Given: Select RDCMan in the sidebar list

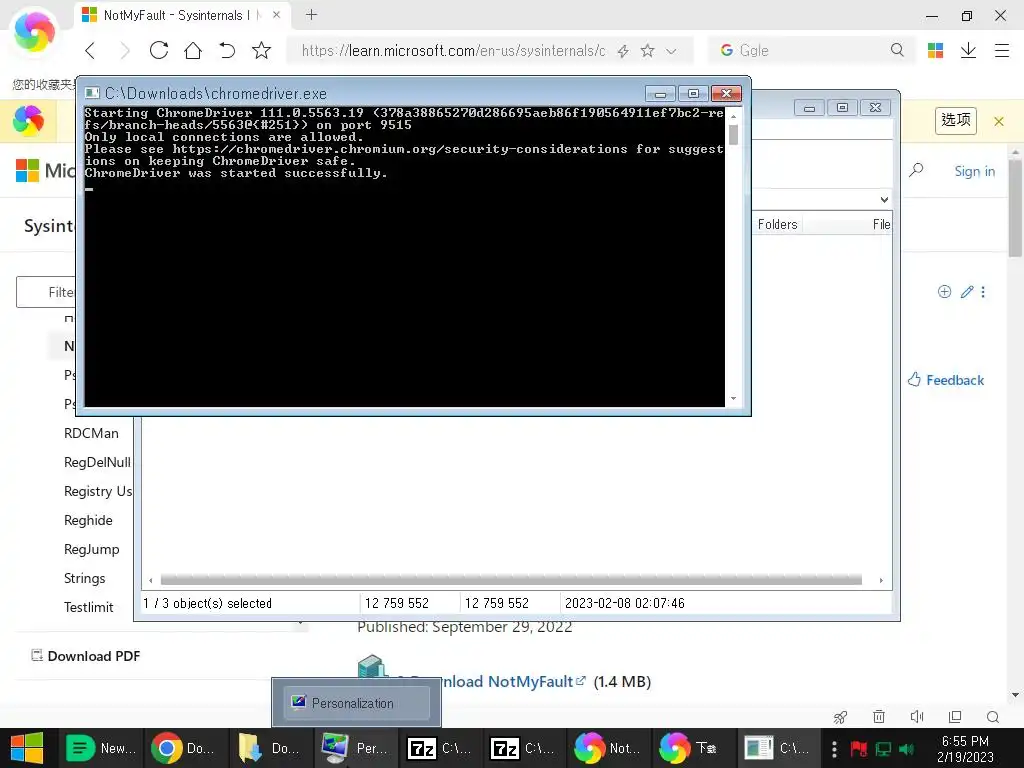Looking at the screenshot, I should tap(91, 433).
